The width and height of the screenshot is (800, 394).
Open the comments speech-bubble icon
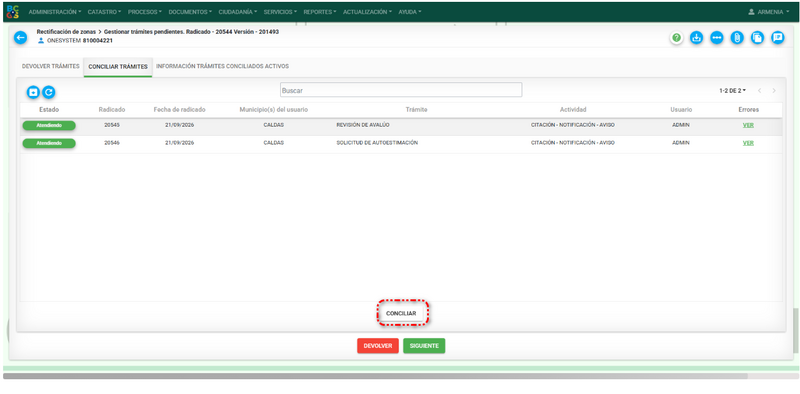[x=778, y=38]
